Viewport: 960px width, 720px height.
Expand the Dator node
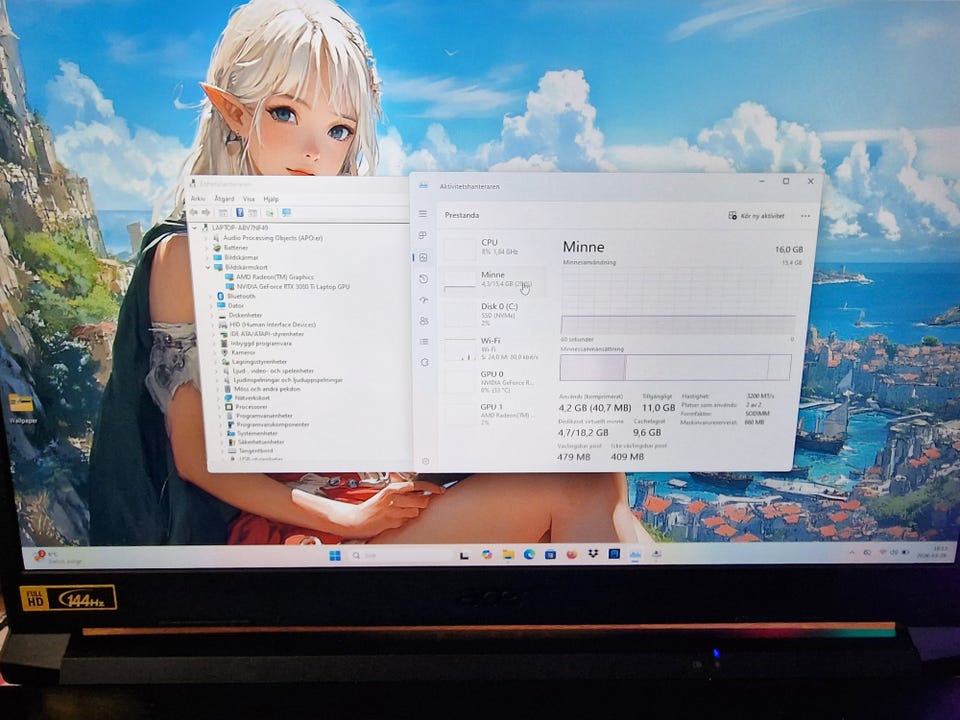coord(212,305)
